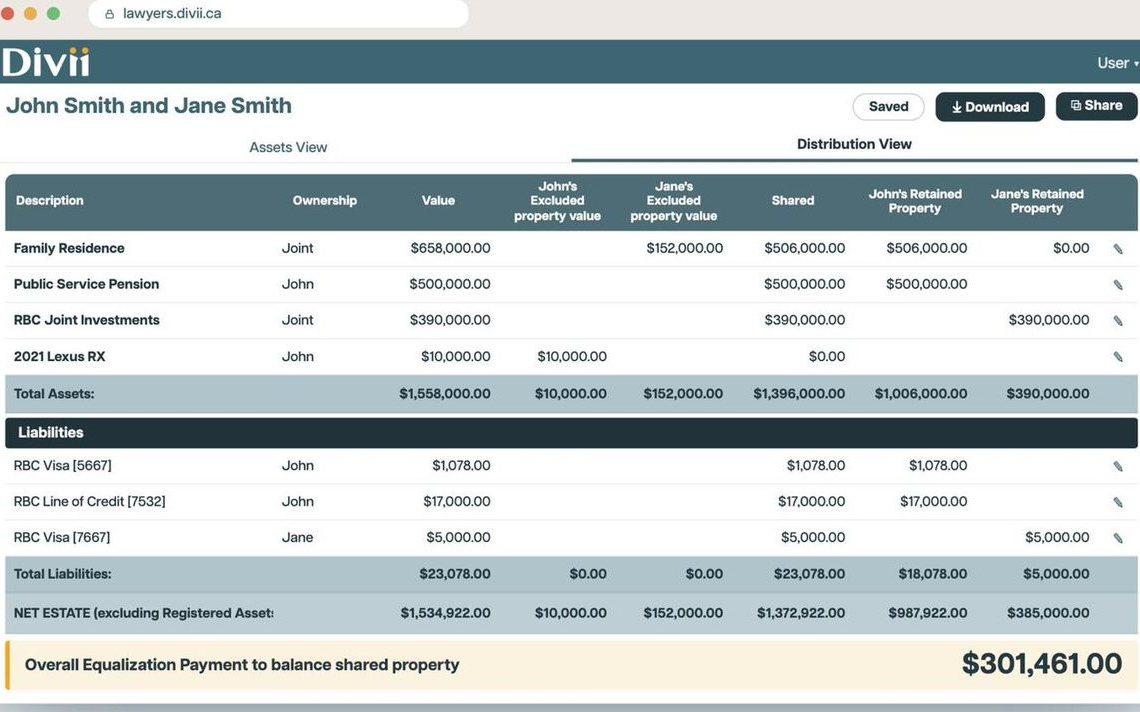The height and width of the screenshot is (712, 1140).
Task: Edit the RBC Line of Credit row pencil icon
Action: [1118, 502]
